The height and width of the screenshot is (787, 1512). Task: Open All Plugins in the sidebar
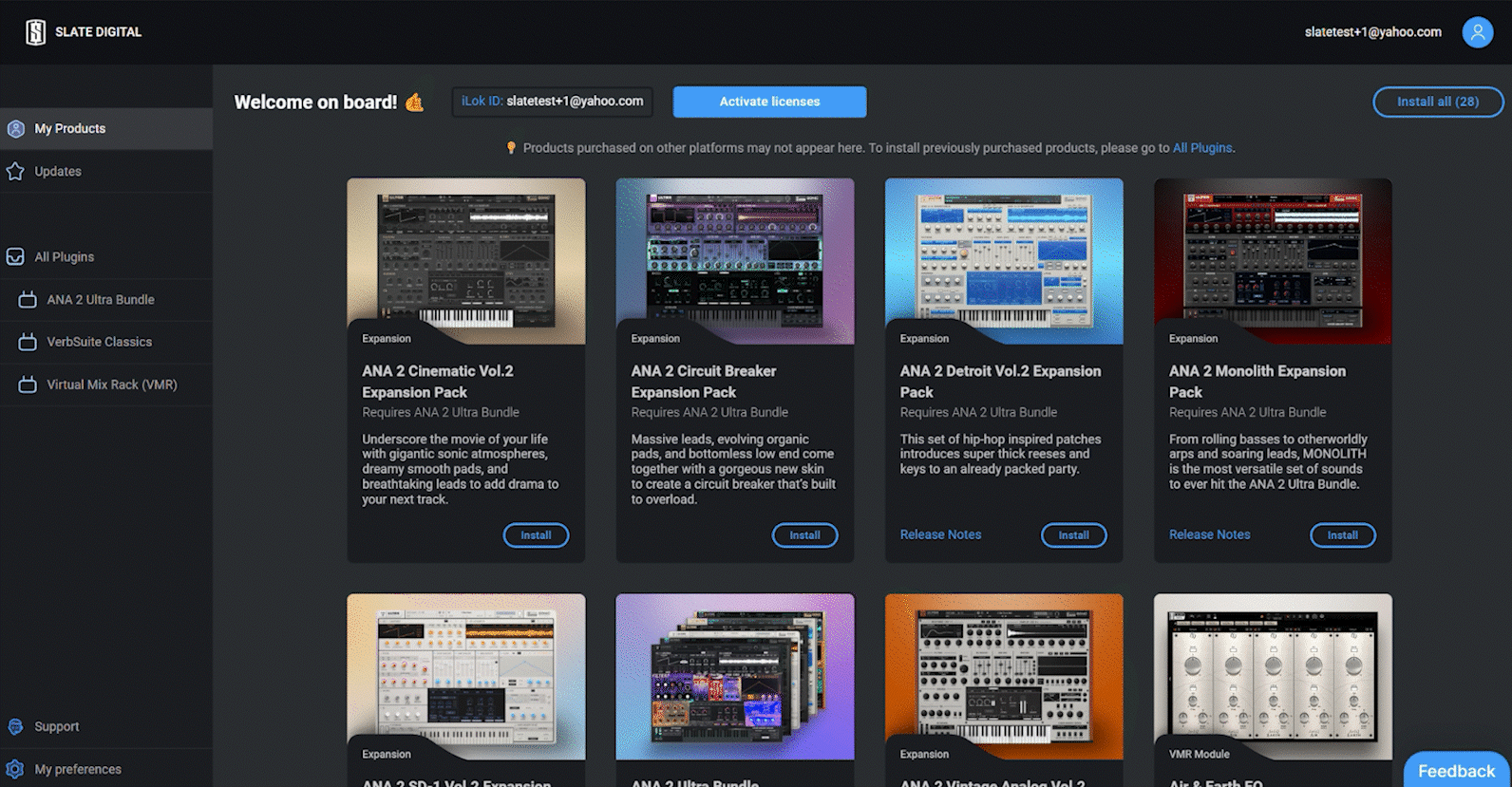tap(106, 257)
